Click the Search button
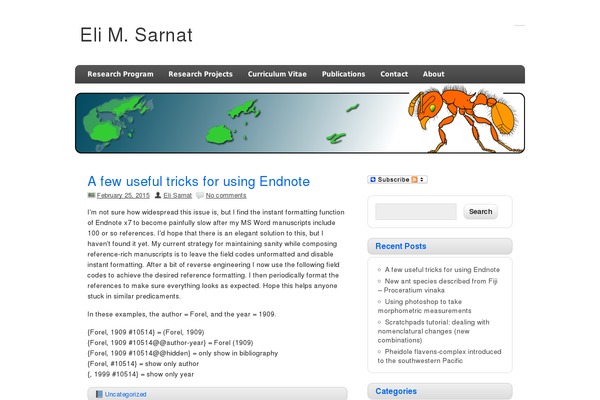Viewport: 600px width, 400px height. [481, 212]
